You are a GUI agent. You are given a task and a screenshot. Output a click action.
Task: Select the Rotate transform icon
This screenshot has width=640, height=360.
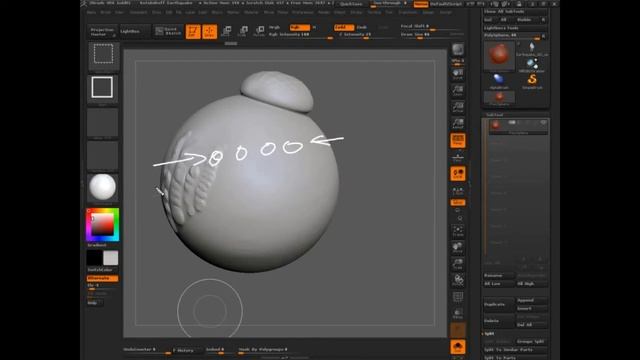[x=259, y=31]
